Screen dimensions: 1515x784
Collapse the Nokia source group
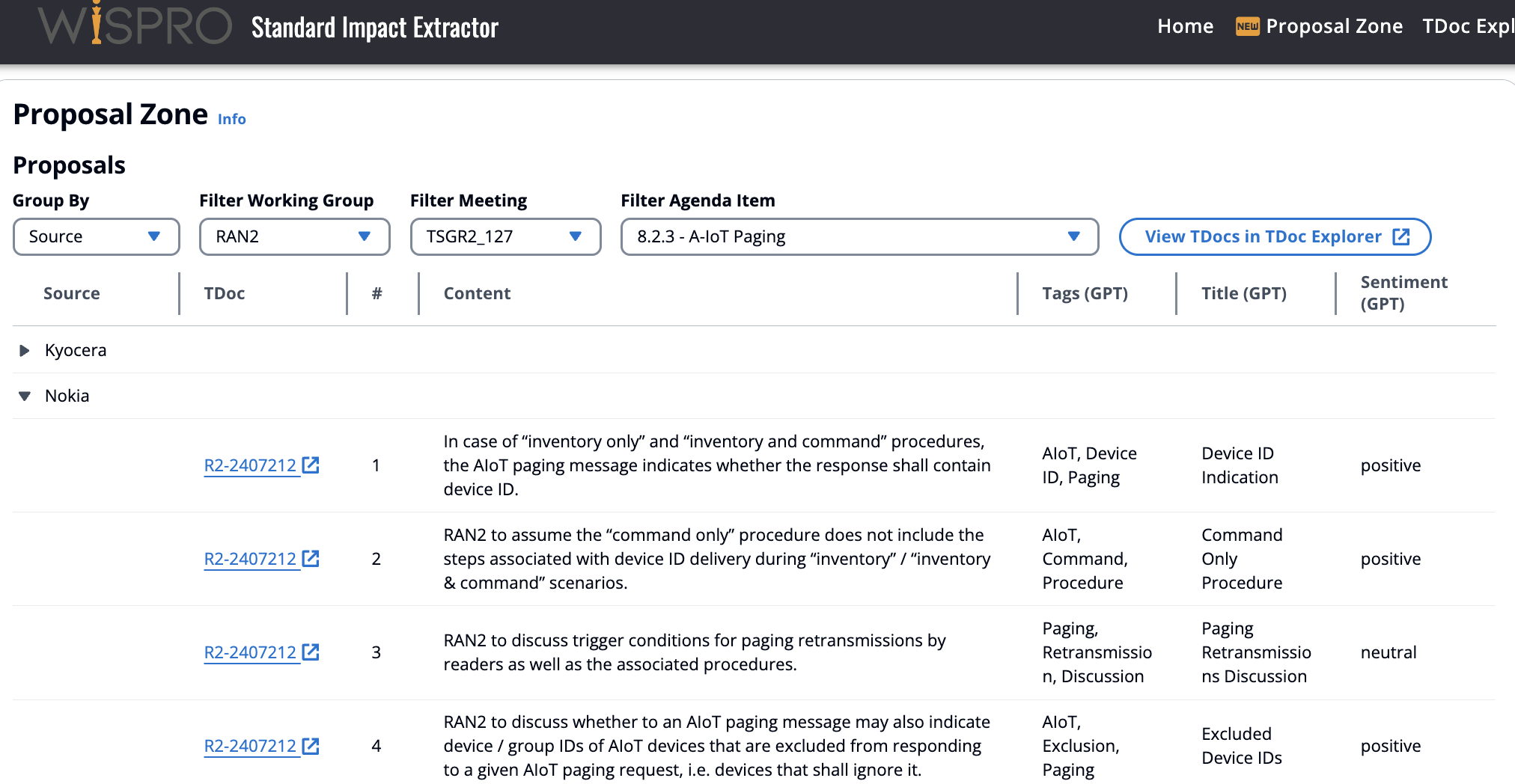click(x=25, y=396)
